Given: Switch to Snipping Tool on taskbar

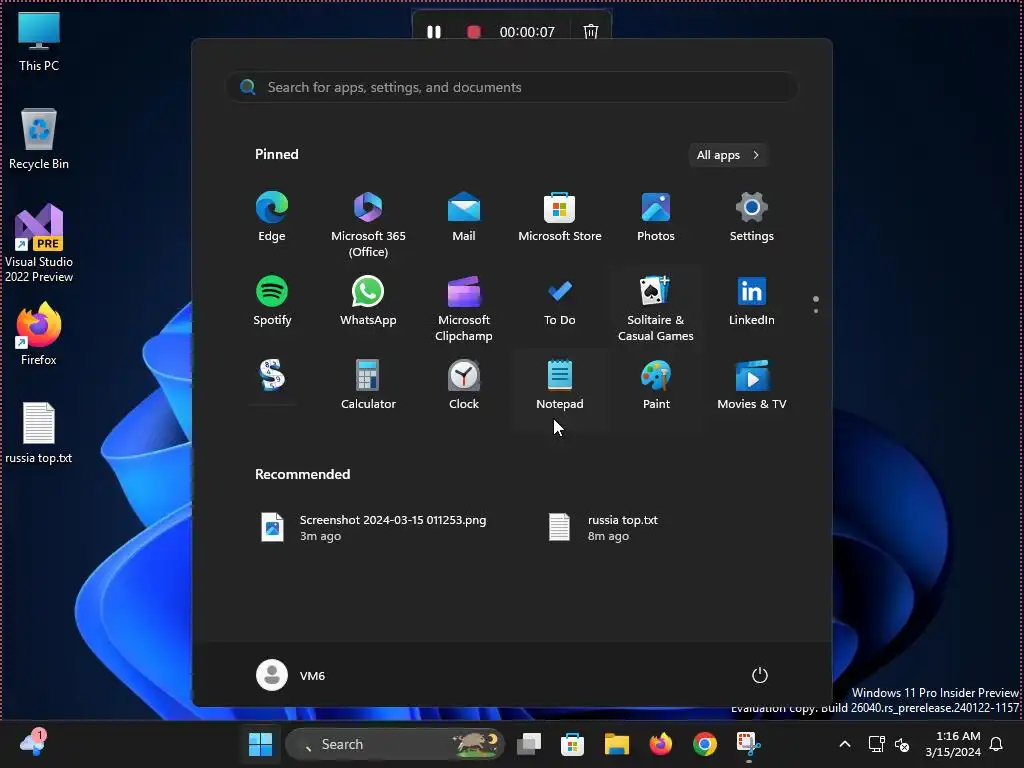Looking at the screenshot, I should point(748,744).
